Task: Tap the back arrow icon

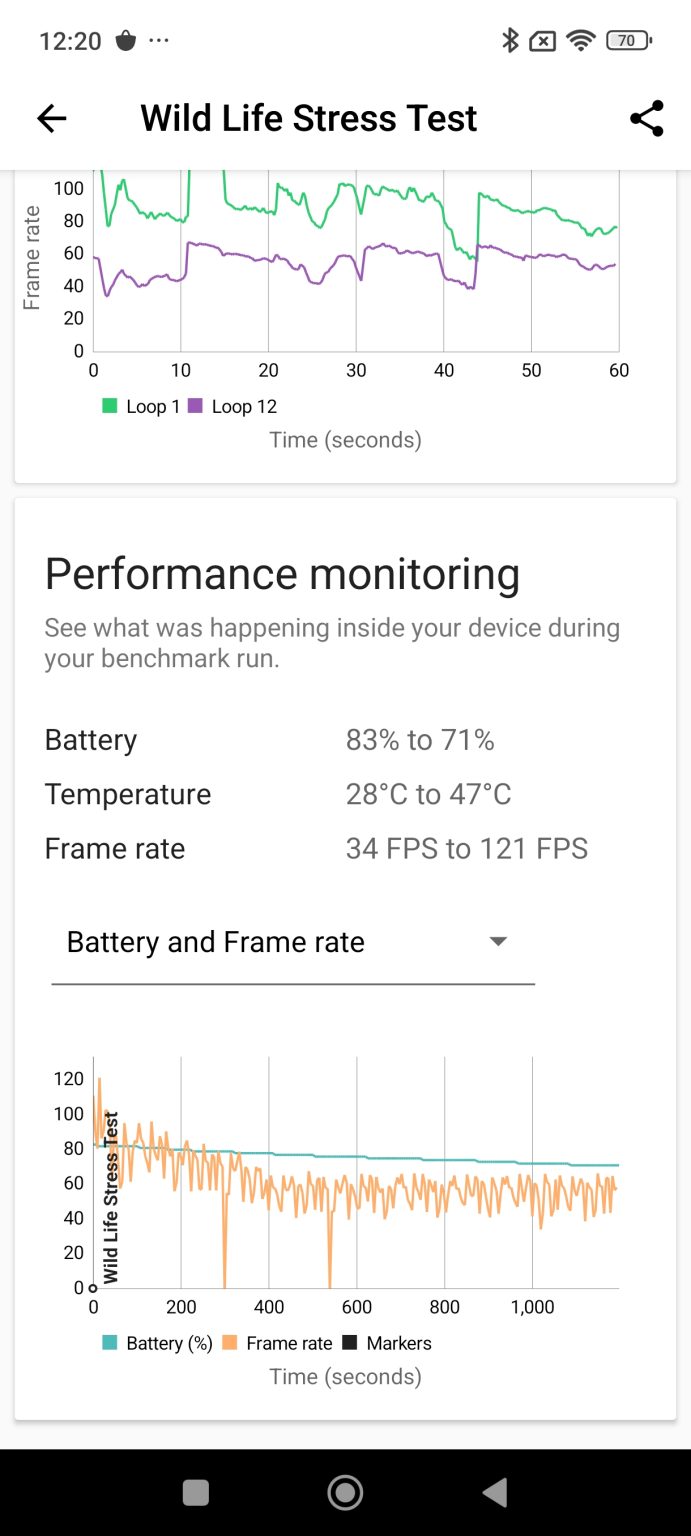Action: click(51, 119)
